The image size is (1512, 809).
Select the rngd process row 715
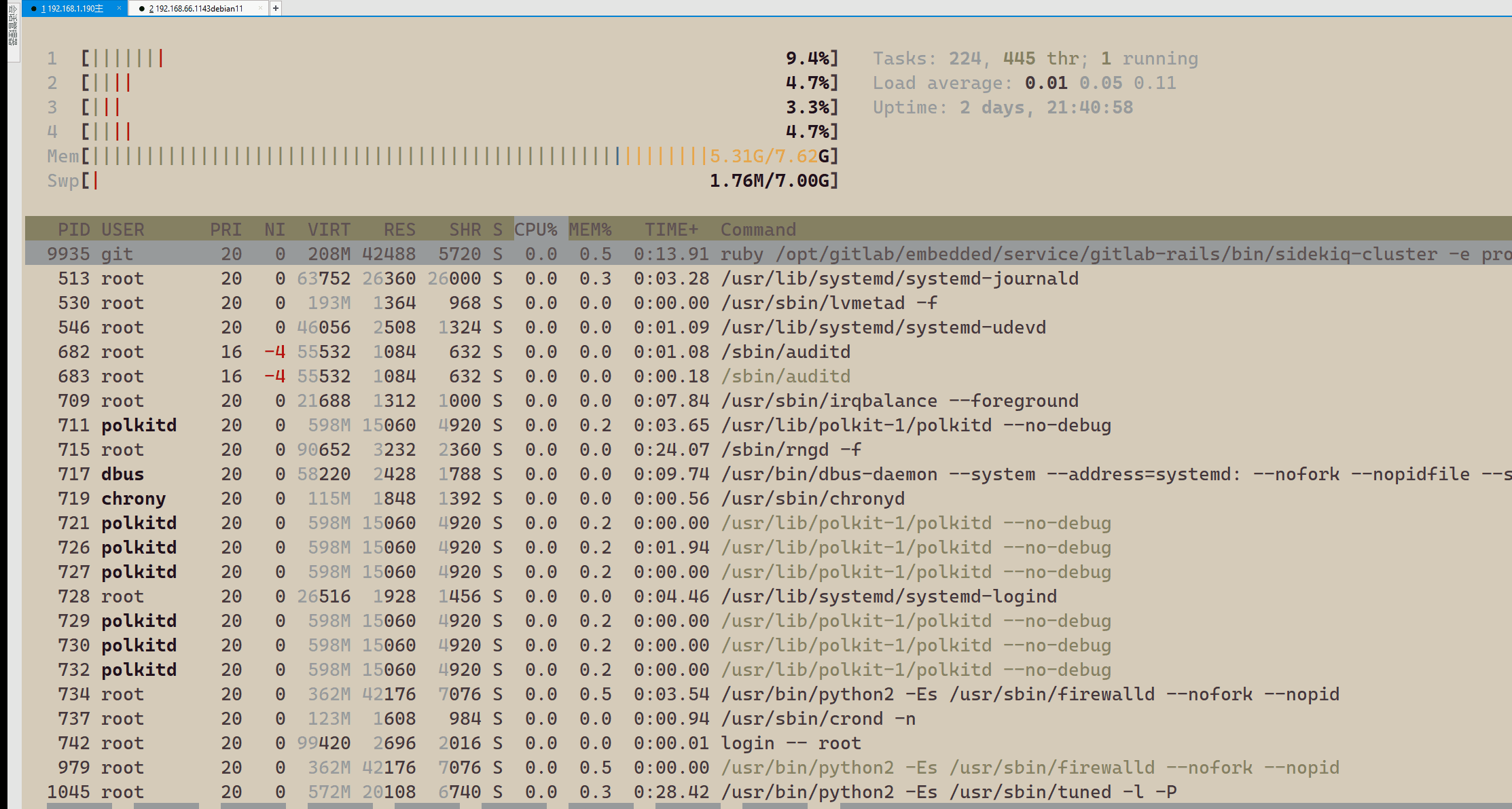point(768,450)
